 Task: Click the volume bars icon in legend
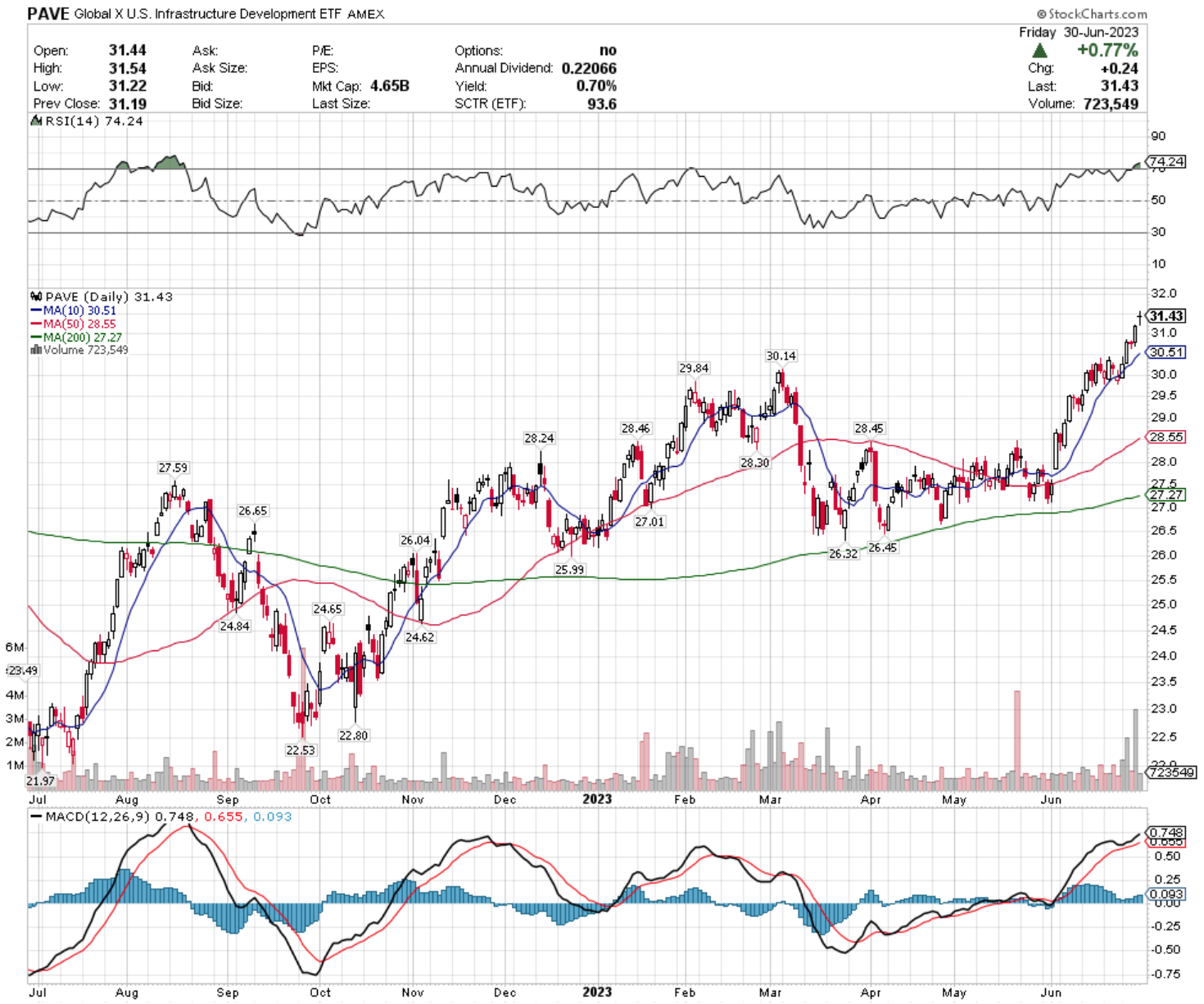(35, 350)
